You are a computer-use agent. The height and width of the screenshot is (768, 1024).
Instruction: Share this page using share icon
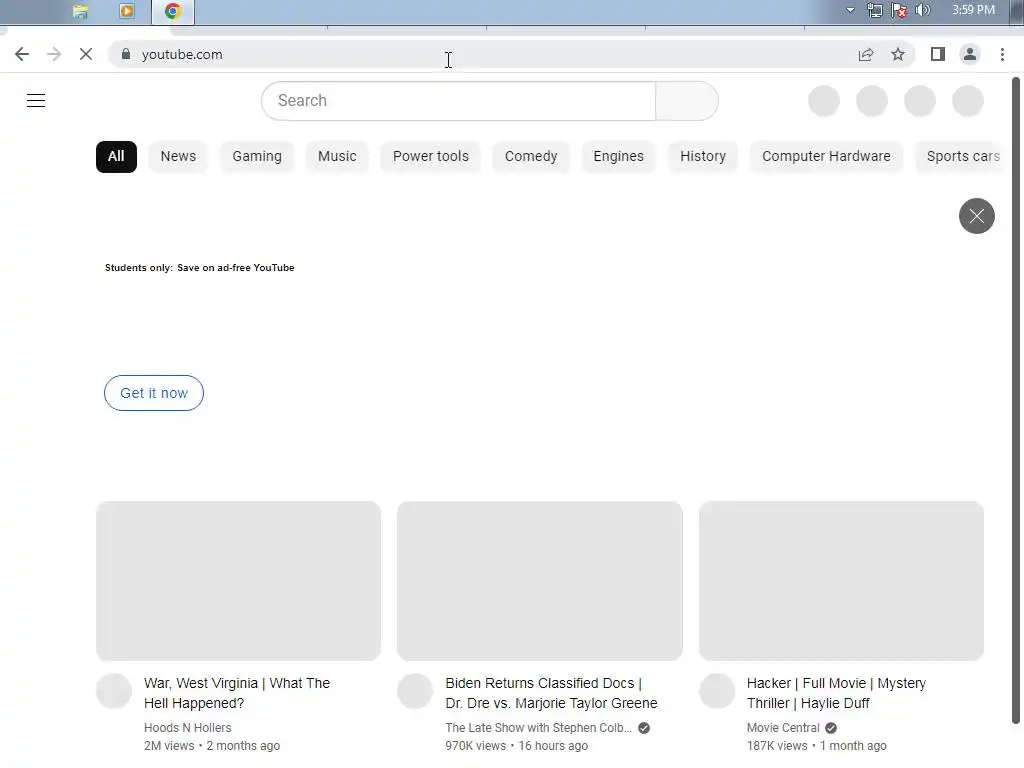(866, 55)
